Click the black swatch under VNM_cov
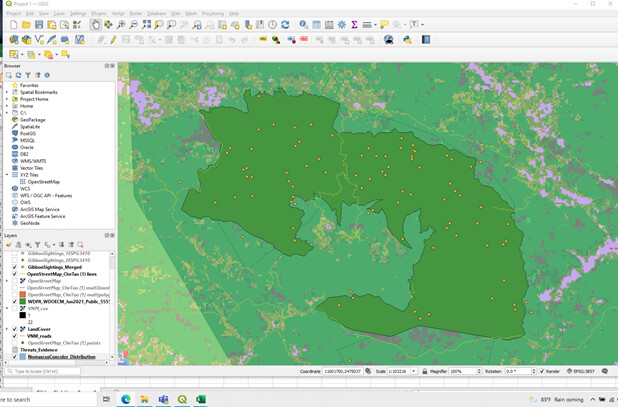Image resolution: width=618 pixels, height=407 pixels. tap(22, 315)
